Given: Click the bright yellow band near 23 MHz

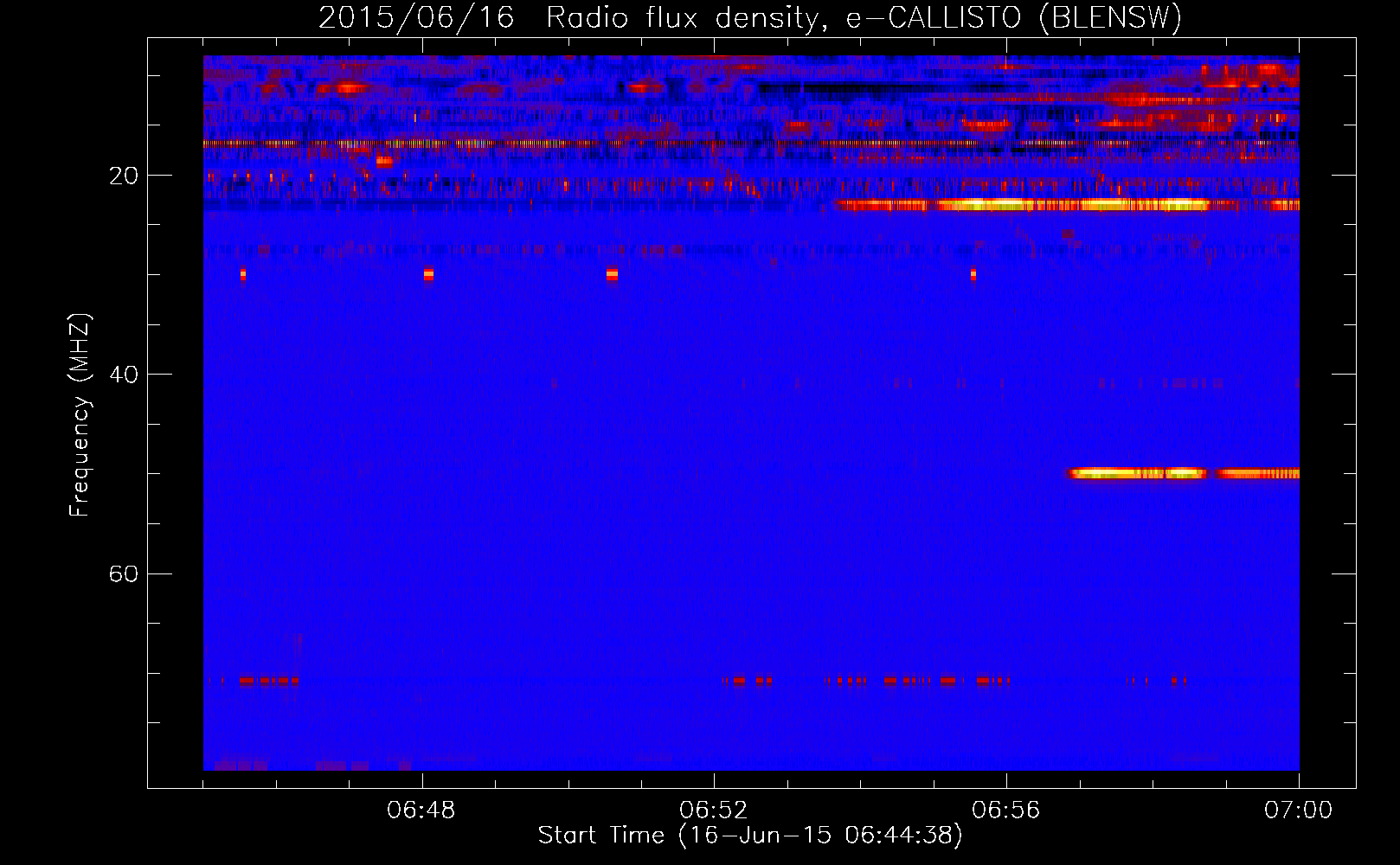Looking at the screenshot, I should click(x=1066, y=205).
